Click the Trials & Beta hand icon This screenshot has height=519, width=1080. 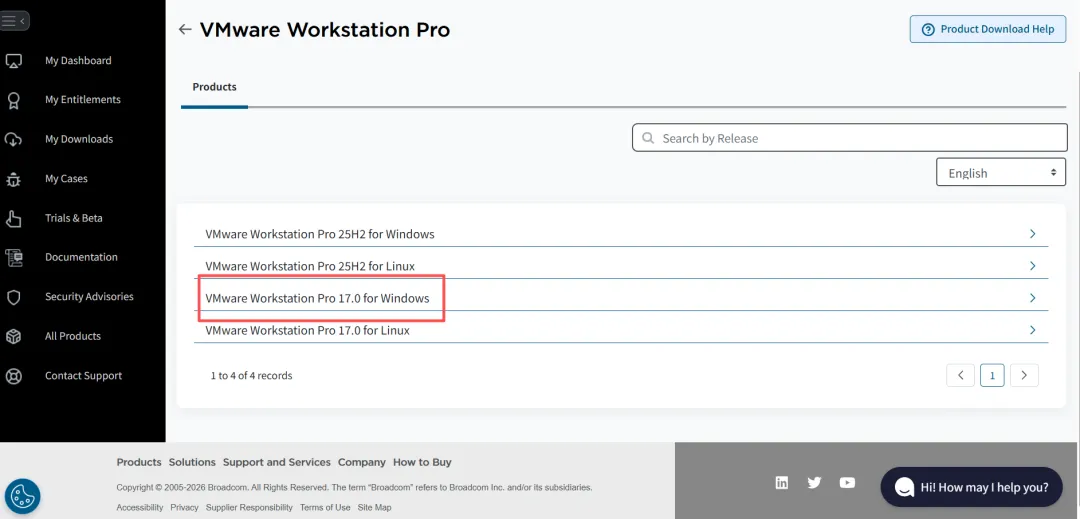point(14,219)
